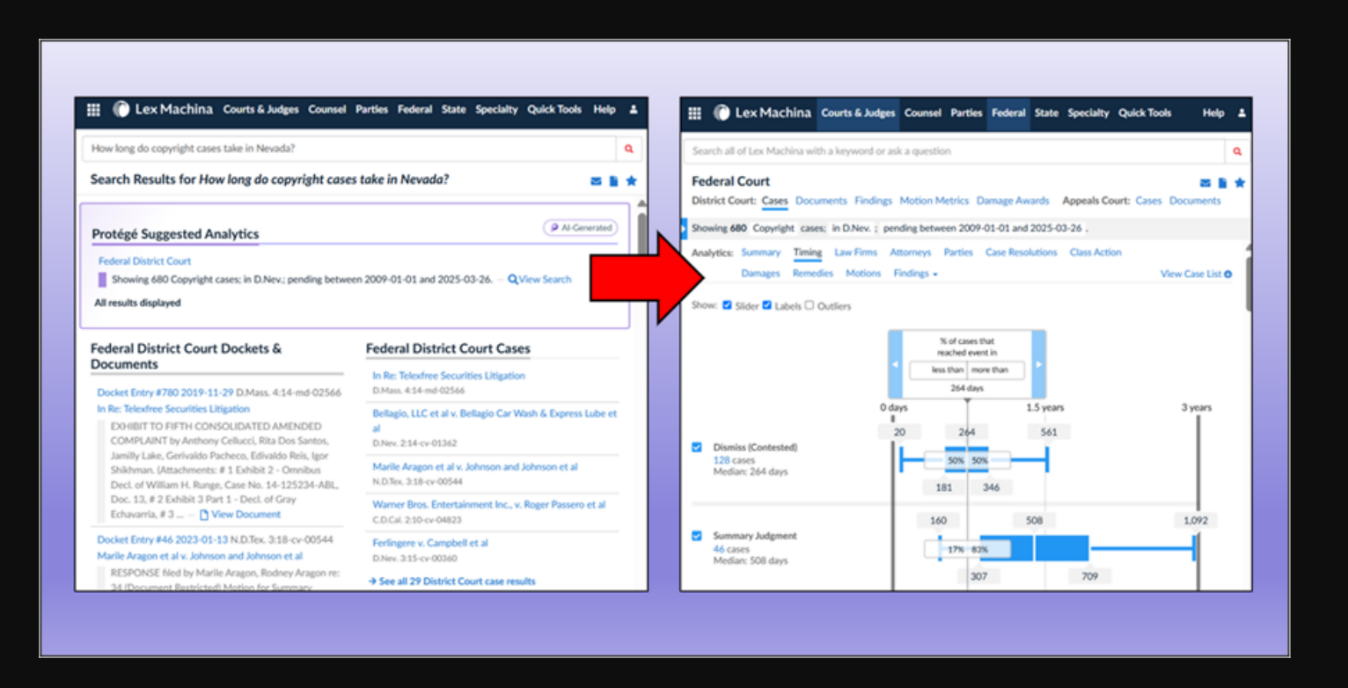Enable the Outliers checkbox
Viewport: 1348px width, 688px height.
pyautogui.click(x=809, y=305)
